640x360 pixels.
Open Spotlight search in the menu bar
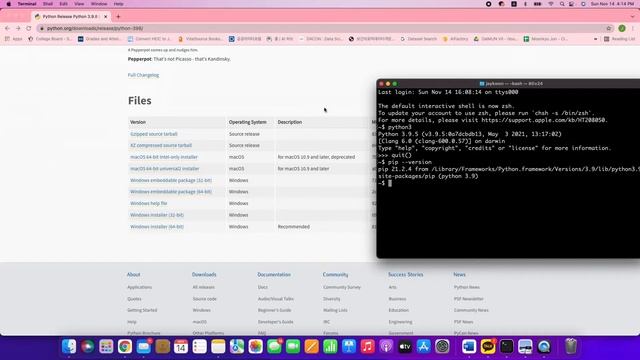562,4
